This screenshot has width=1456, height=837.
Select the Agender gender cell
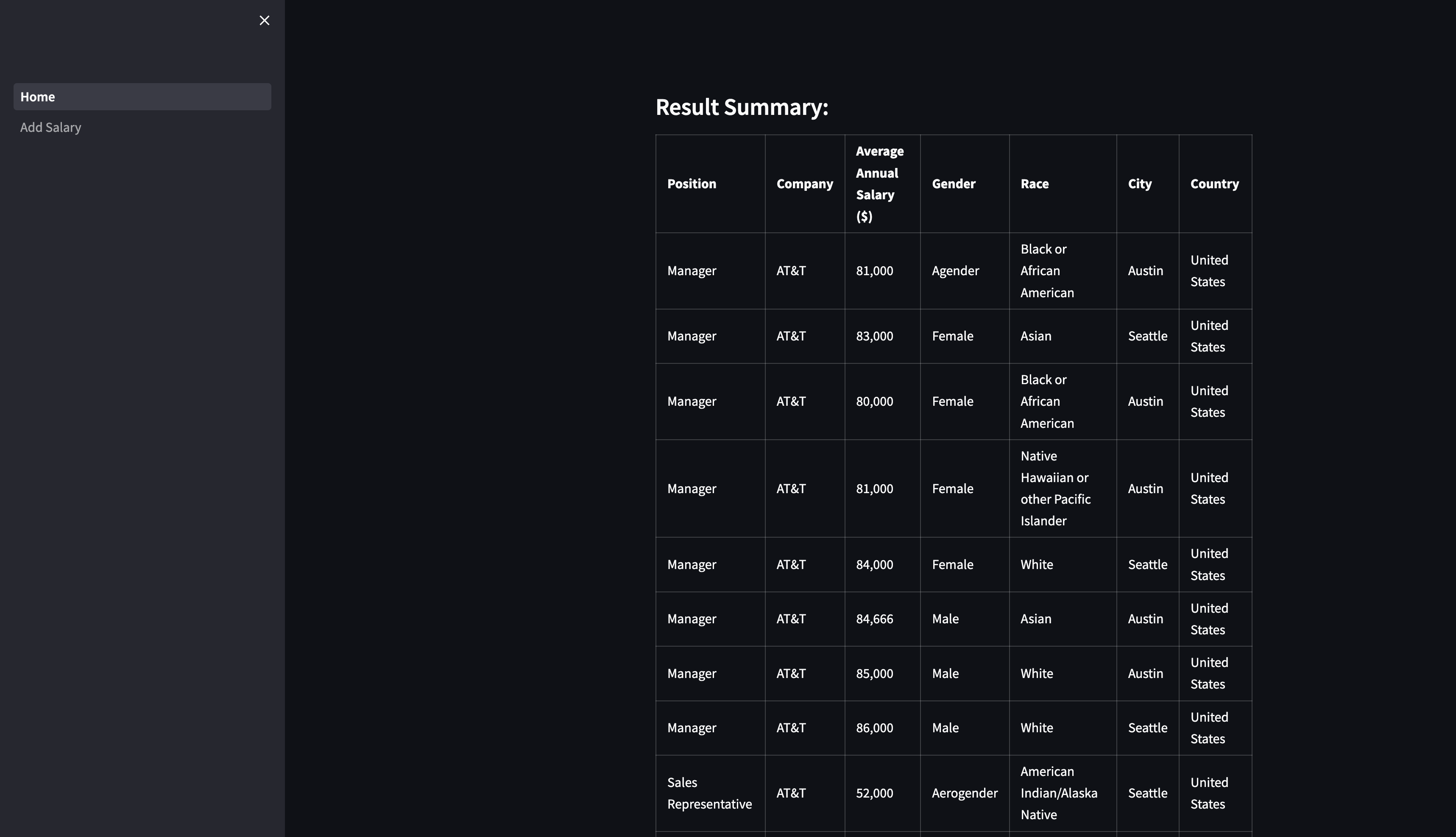coord(965,271)
